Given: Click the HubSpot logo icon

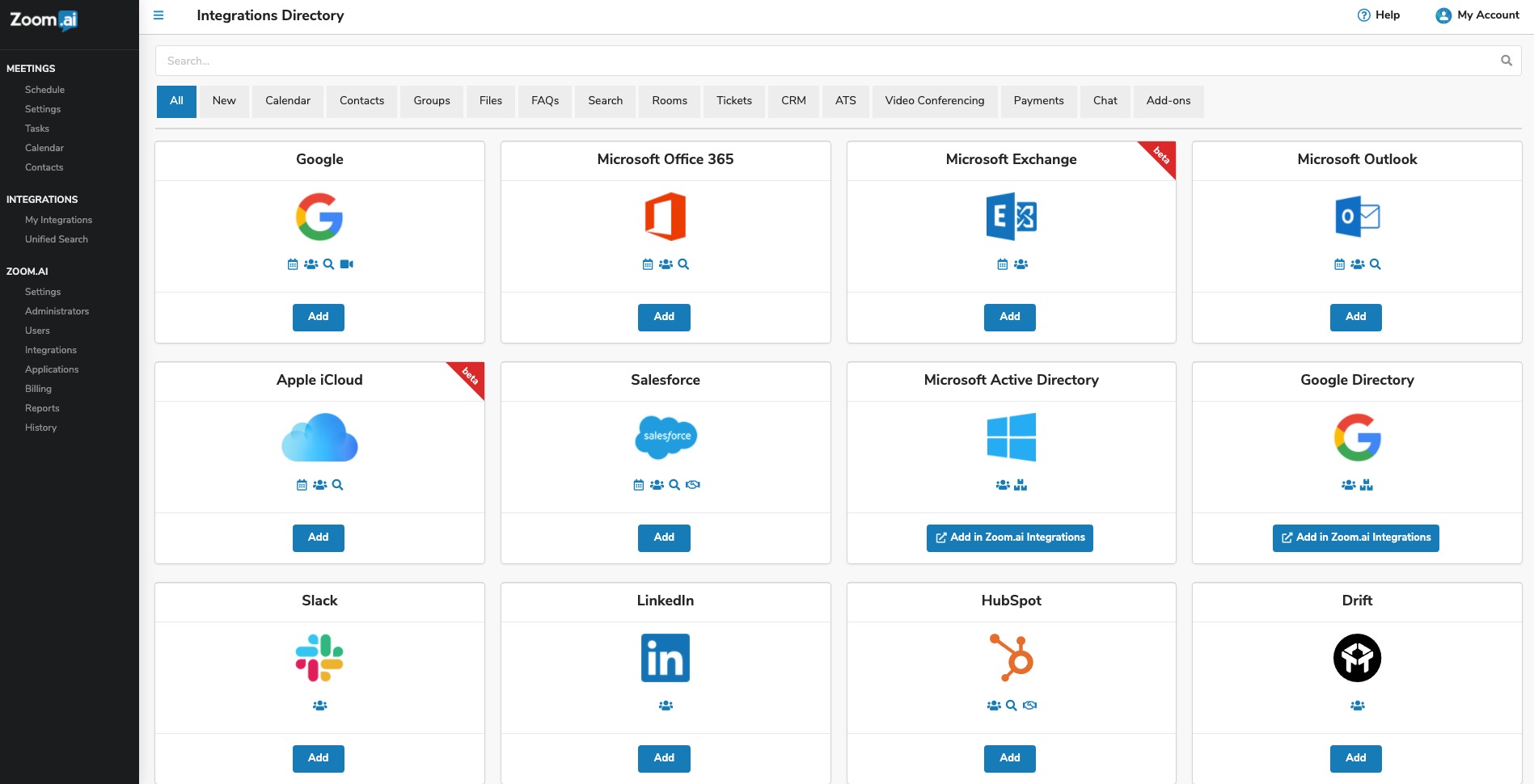Looking at the screenshot, I should click(x=1012, y=658).
